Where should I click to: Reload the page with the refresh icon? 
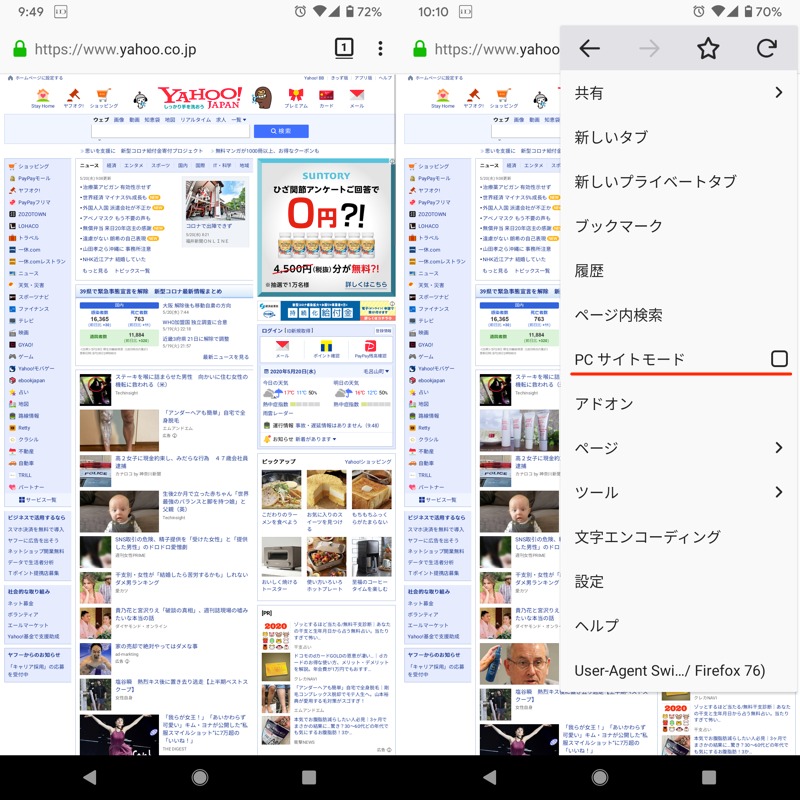coord(767,48)
